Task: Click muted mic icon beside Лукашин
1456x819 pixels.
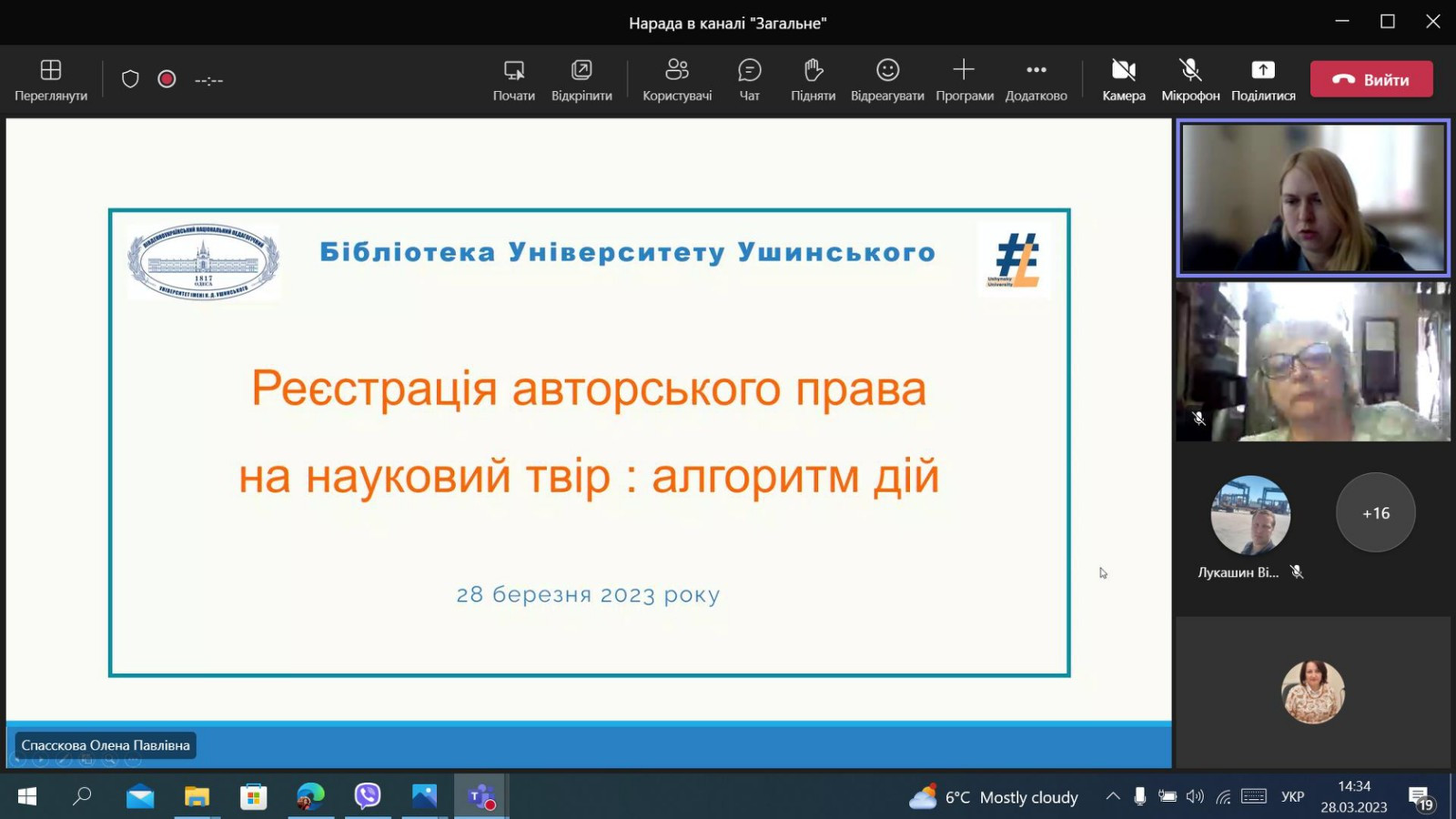Action: 1297,572
